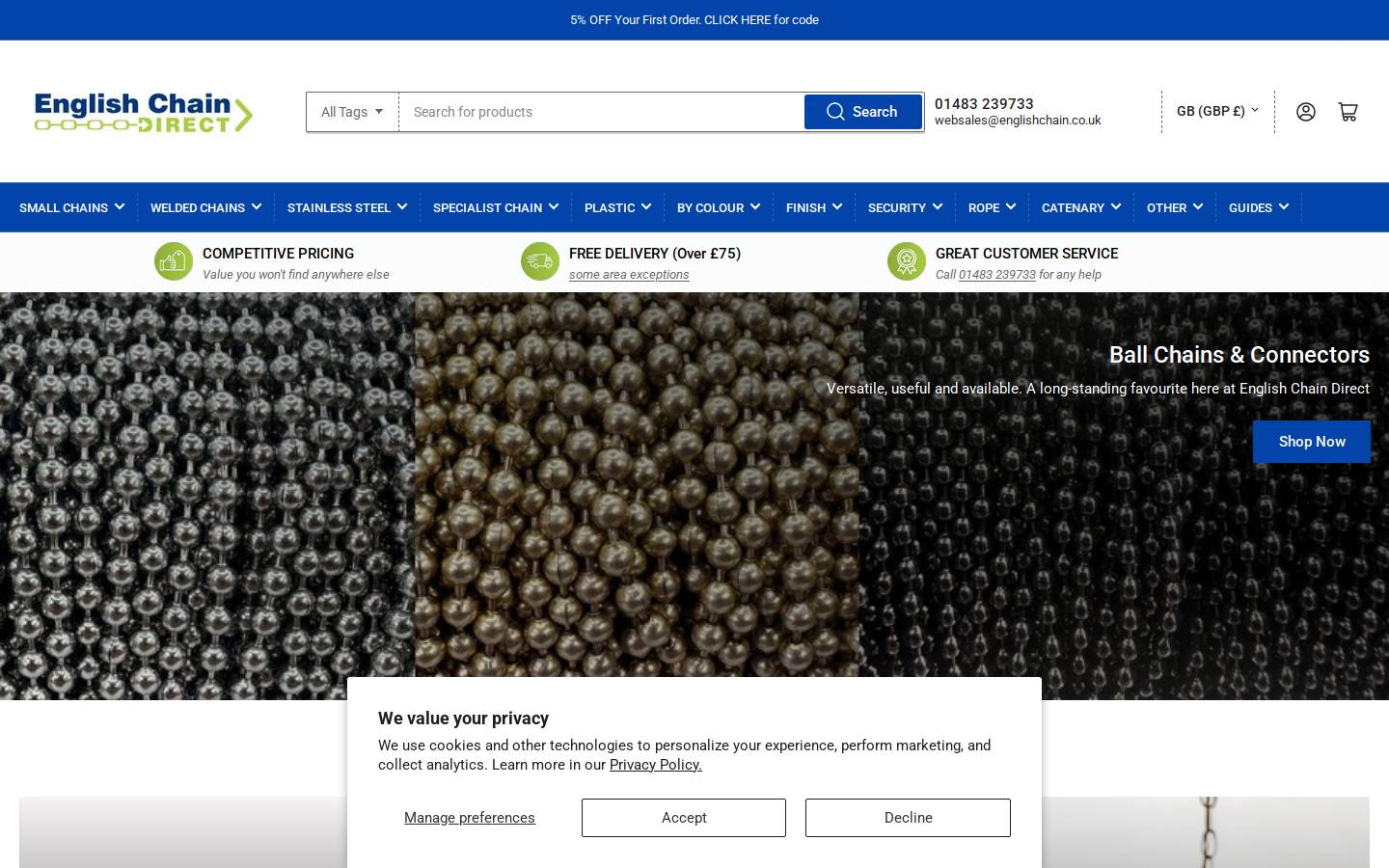1389x868 pixels.
Task: Open the Privacy Policy link
Action: pyautogui.click(x=656, y=765)
